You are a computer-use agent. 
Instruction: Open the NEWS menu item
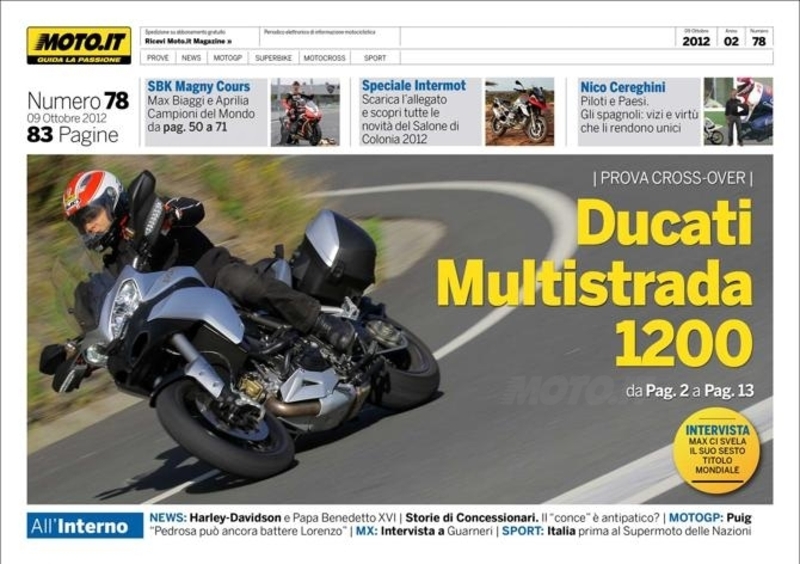click(191, 58)
